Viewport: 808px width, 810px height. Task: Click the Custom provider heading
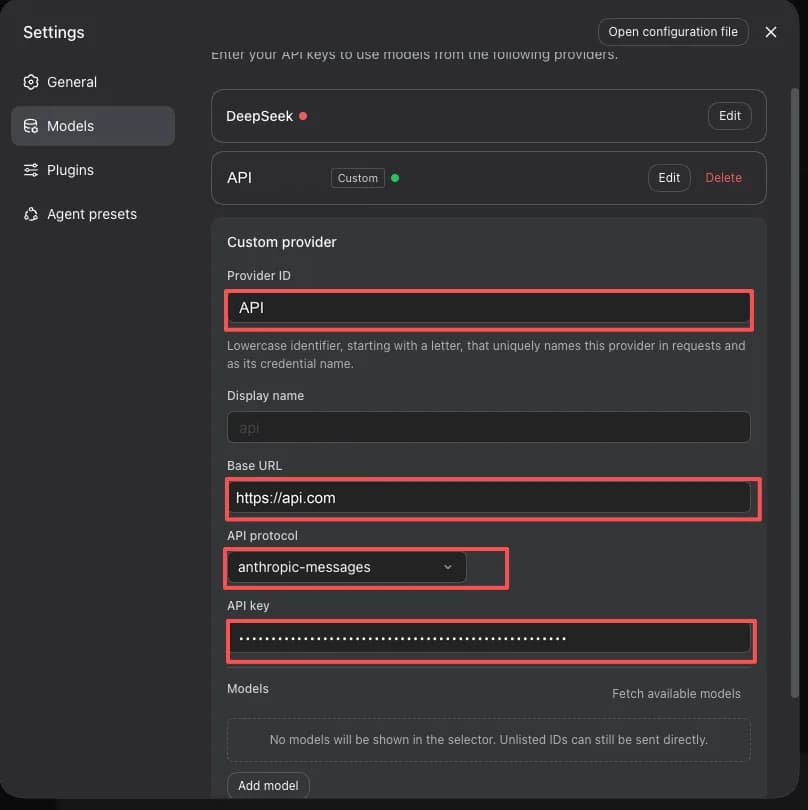282,242
